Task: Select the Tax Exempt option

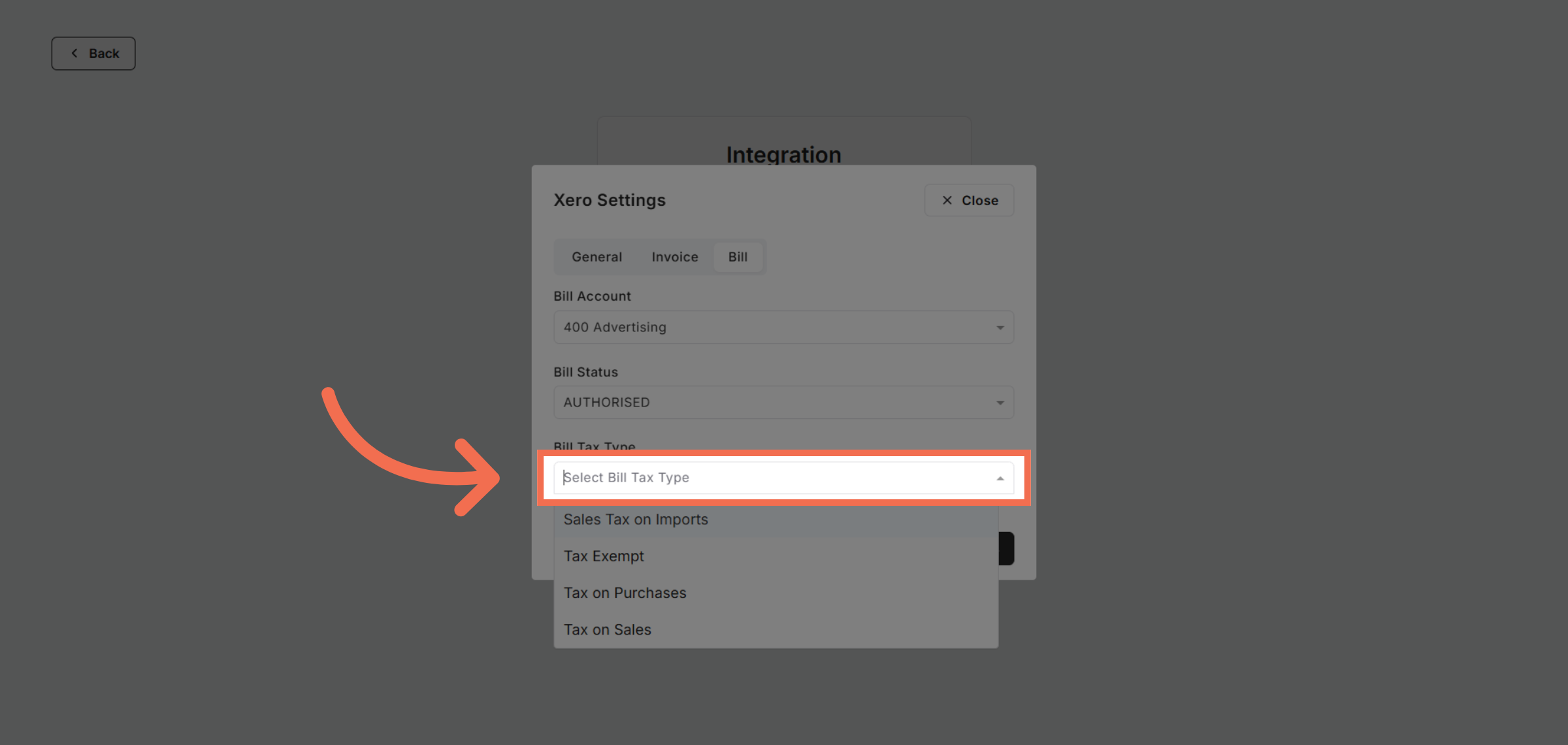Action: point(603,555)
